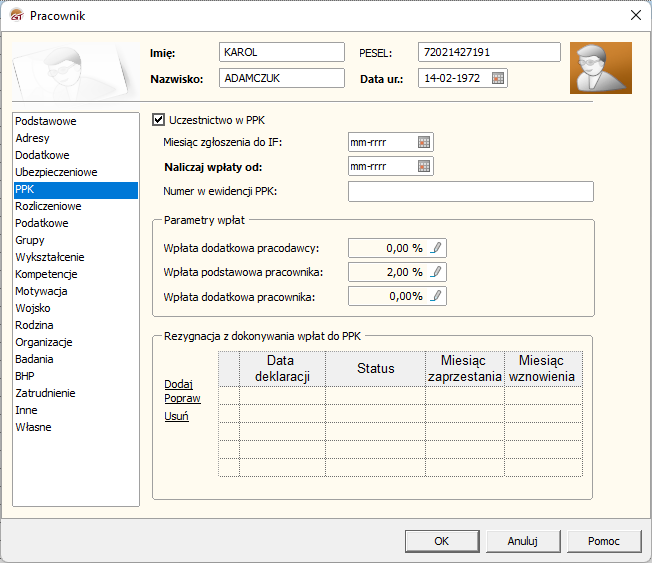This screenshot has width=652, height=563.
Task: Close the Pracownik dialog window
Action: pyautogui.click(x=636, y=15)
